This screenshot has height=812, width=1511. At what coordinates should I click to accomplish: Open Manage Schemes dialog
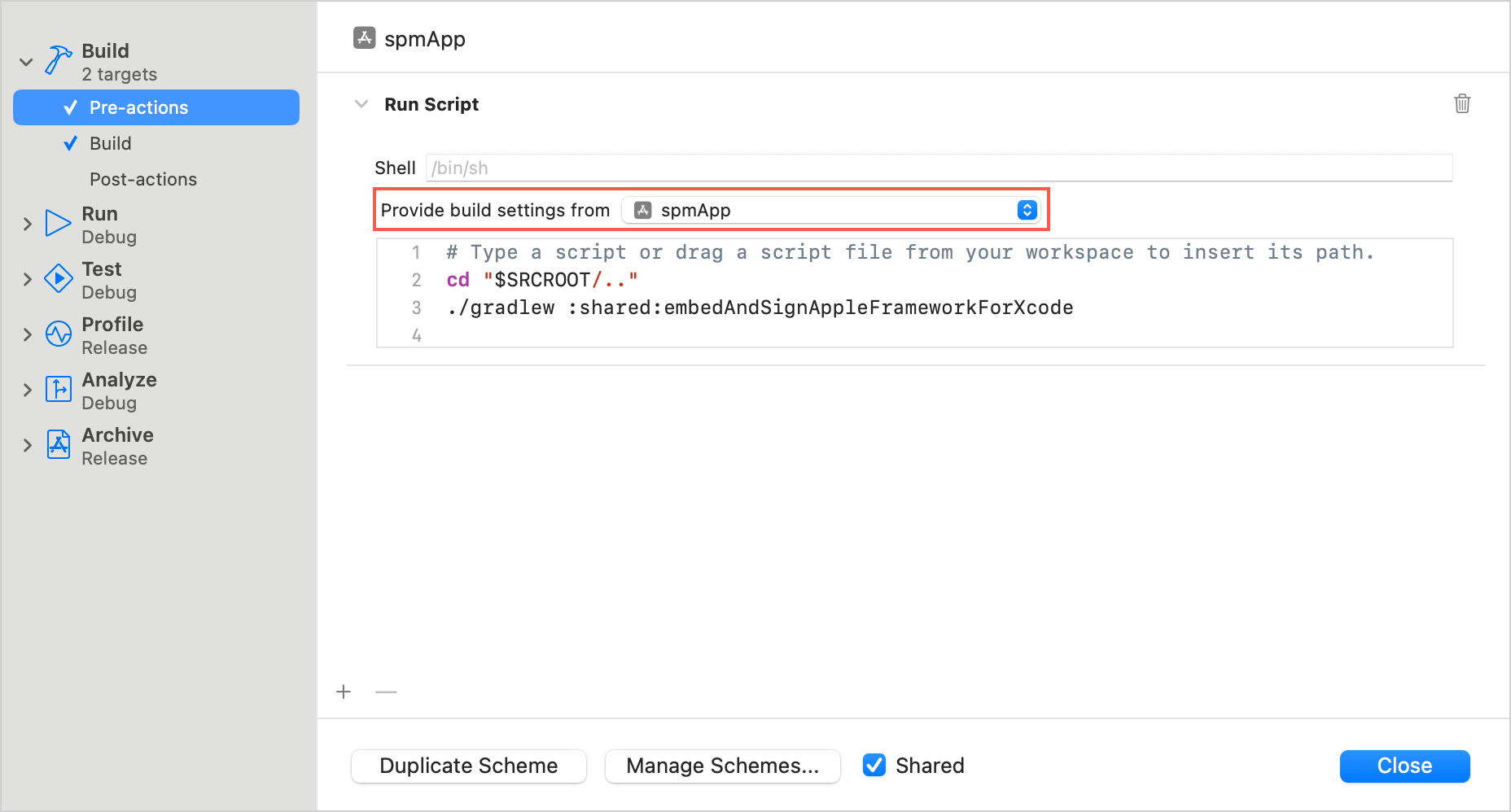722,766
